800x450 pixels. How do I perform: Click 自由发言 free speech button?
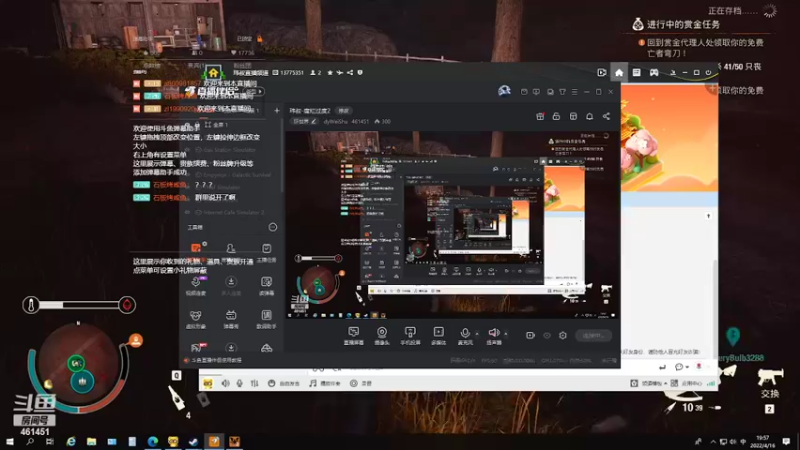(284, 383)
